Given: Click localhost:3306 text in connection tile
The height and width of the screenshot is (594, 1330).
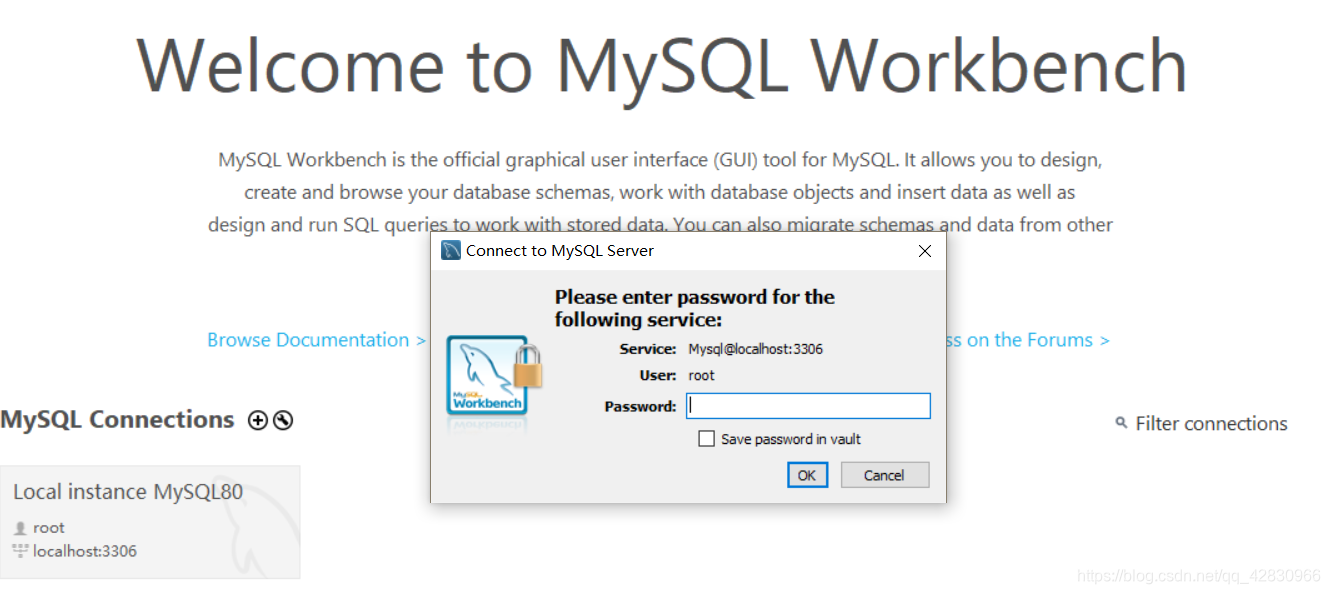Looking at the screenshot, I should [x=85, y=551].
